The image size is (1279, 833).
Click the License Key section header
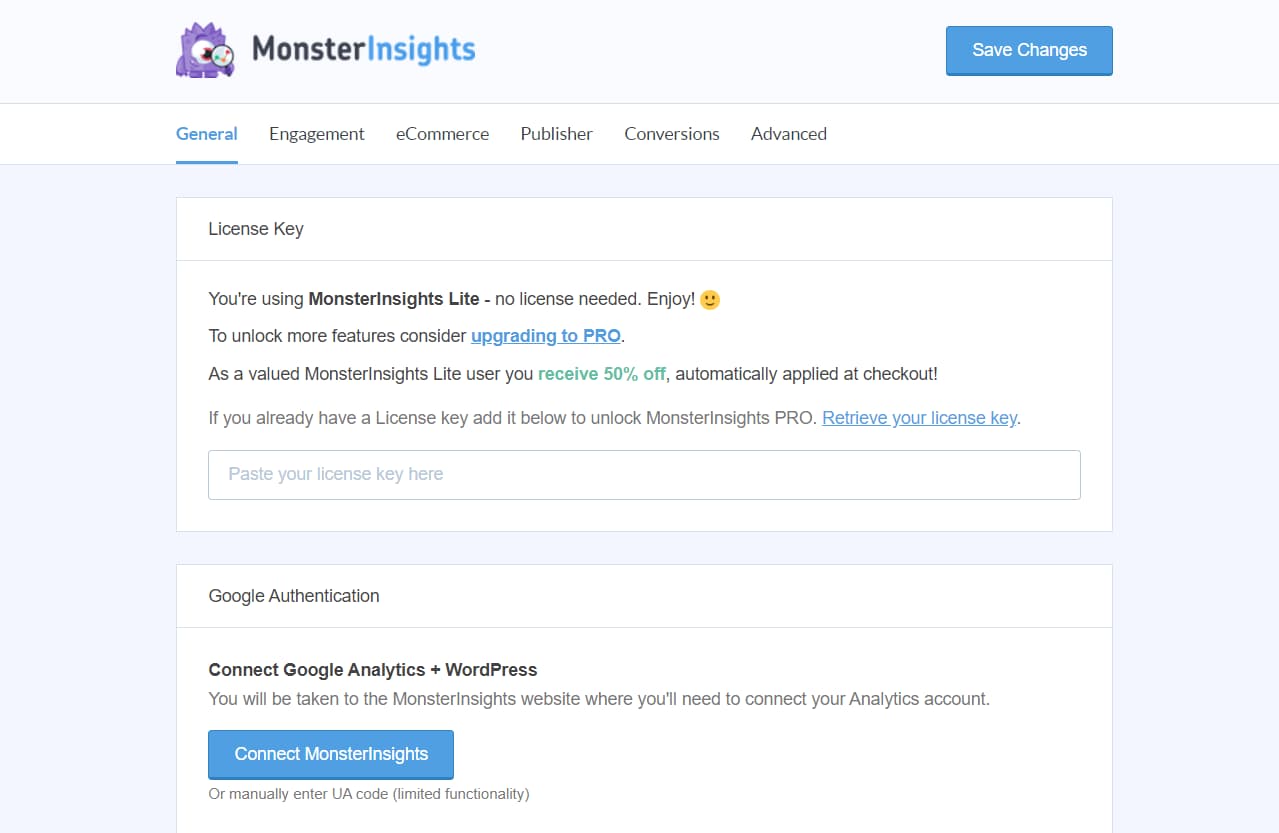[x=256, y=229]
